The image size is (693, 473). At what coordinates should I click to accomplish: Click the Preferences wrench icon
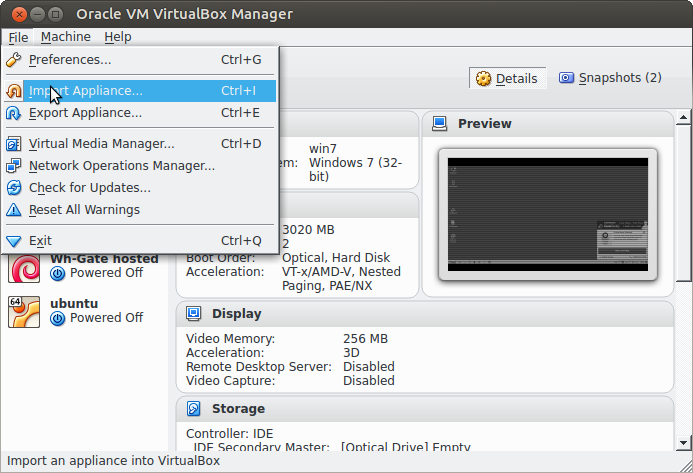point(14,60)
